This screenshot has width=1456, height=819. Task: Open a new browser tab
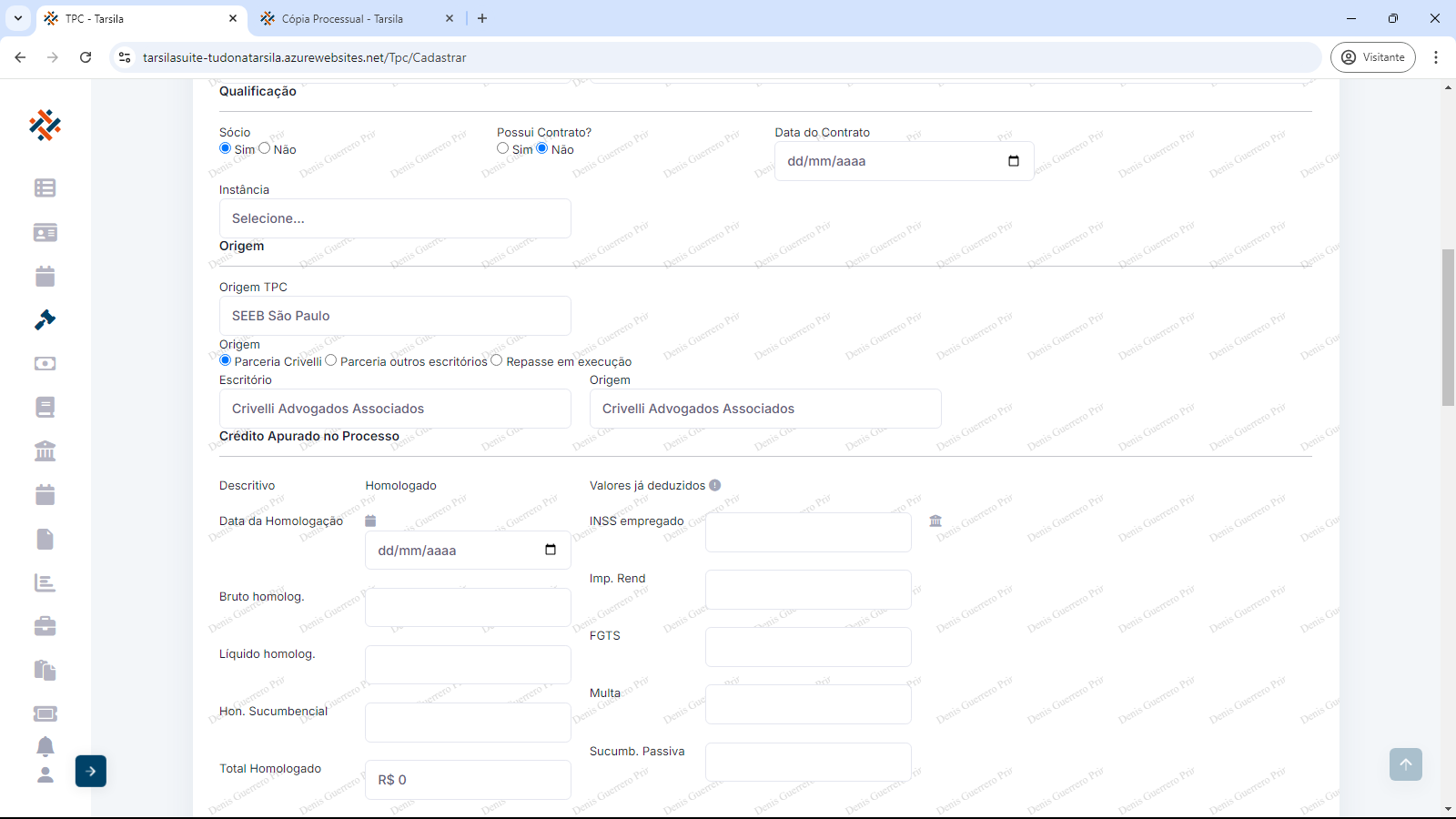(482, 18)
